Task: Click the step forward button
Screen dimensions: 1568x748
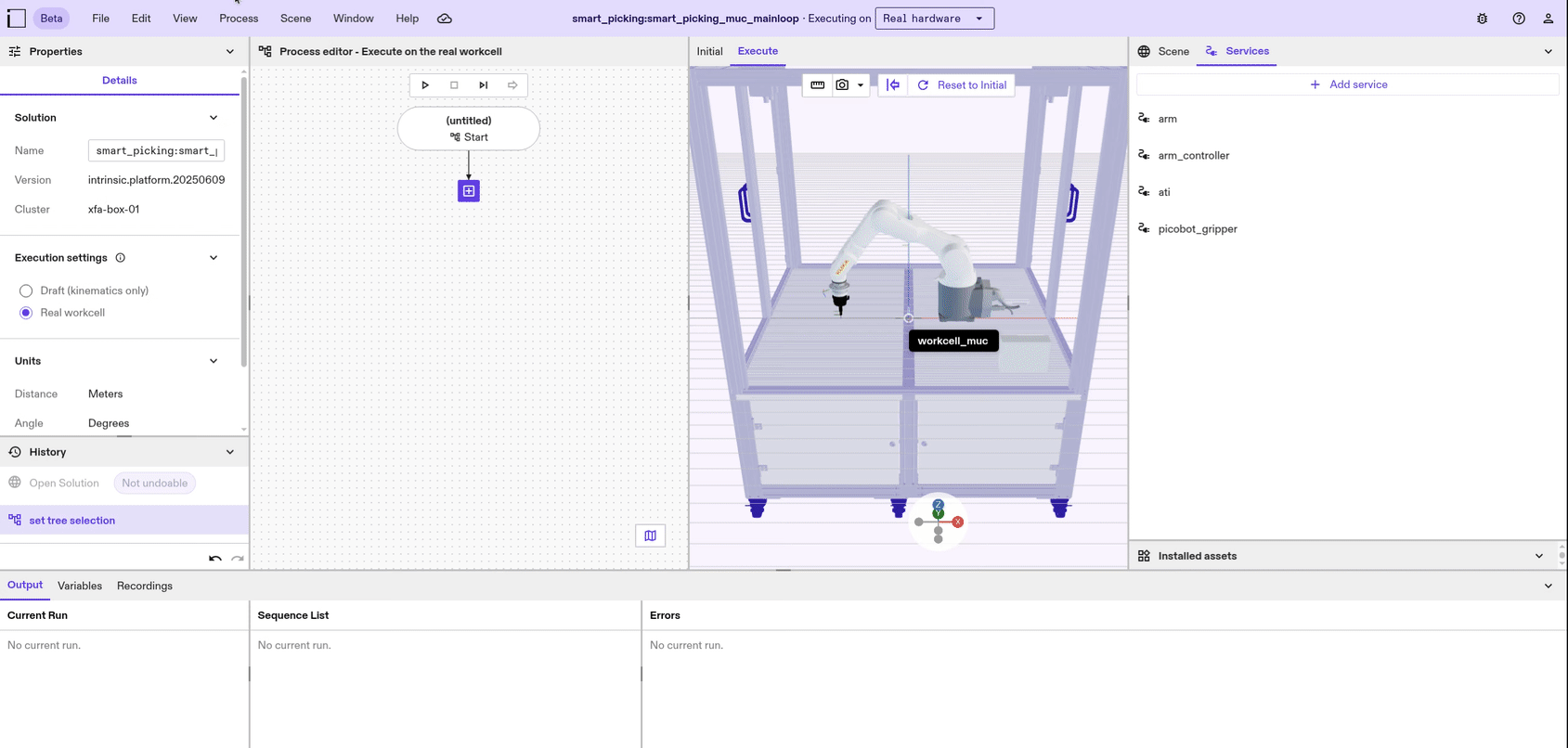Action: tap(484, 85)
